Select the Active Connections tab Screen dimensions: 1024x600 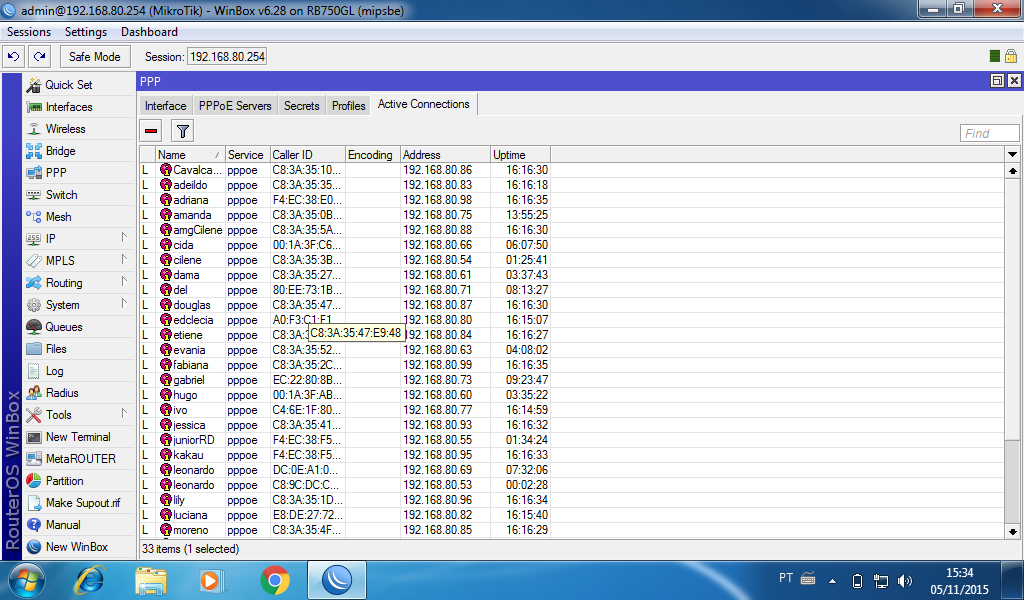click(x=423, y=104)
